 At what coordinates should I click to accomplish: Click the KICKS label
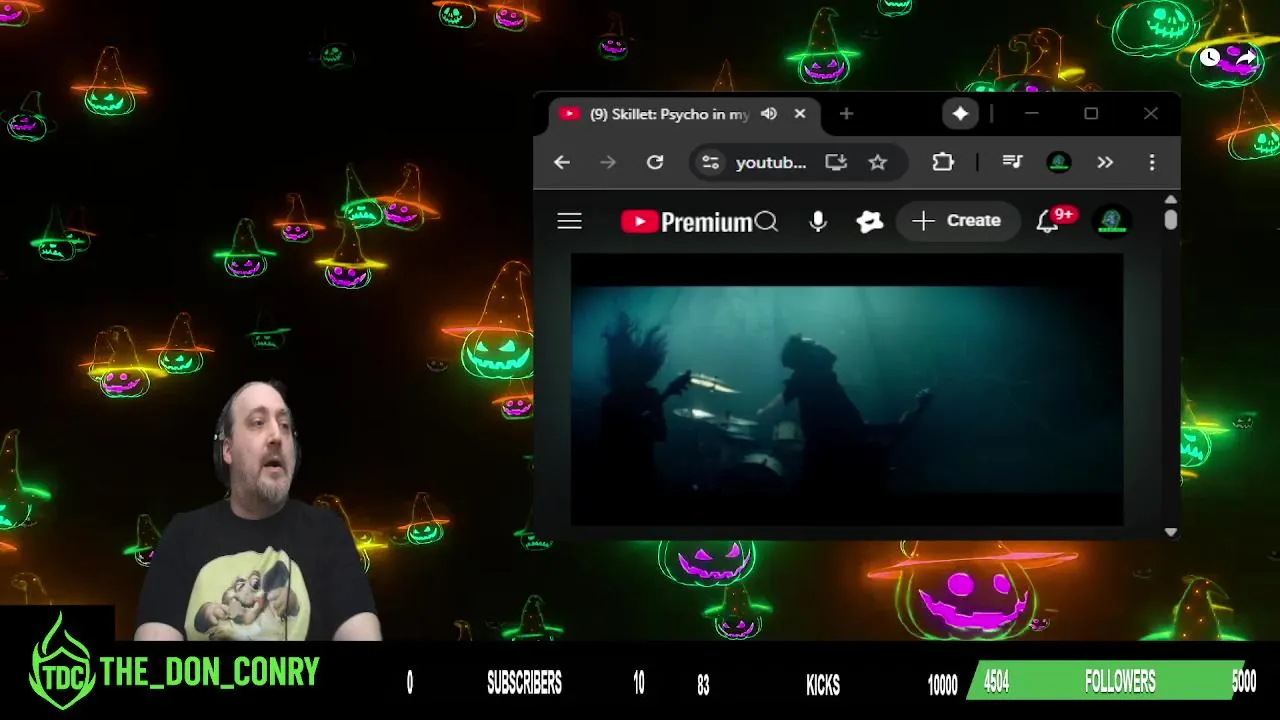click(x=823, y=685)
